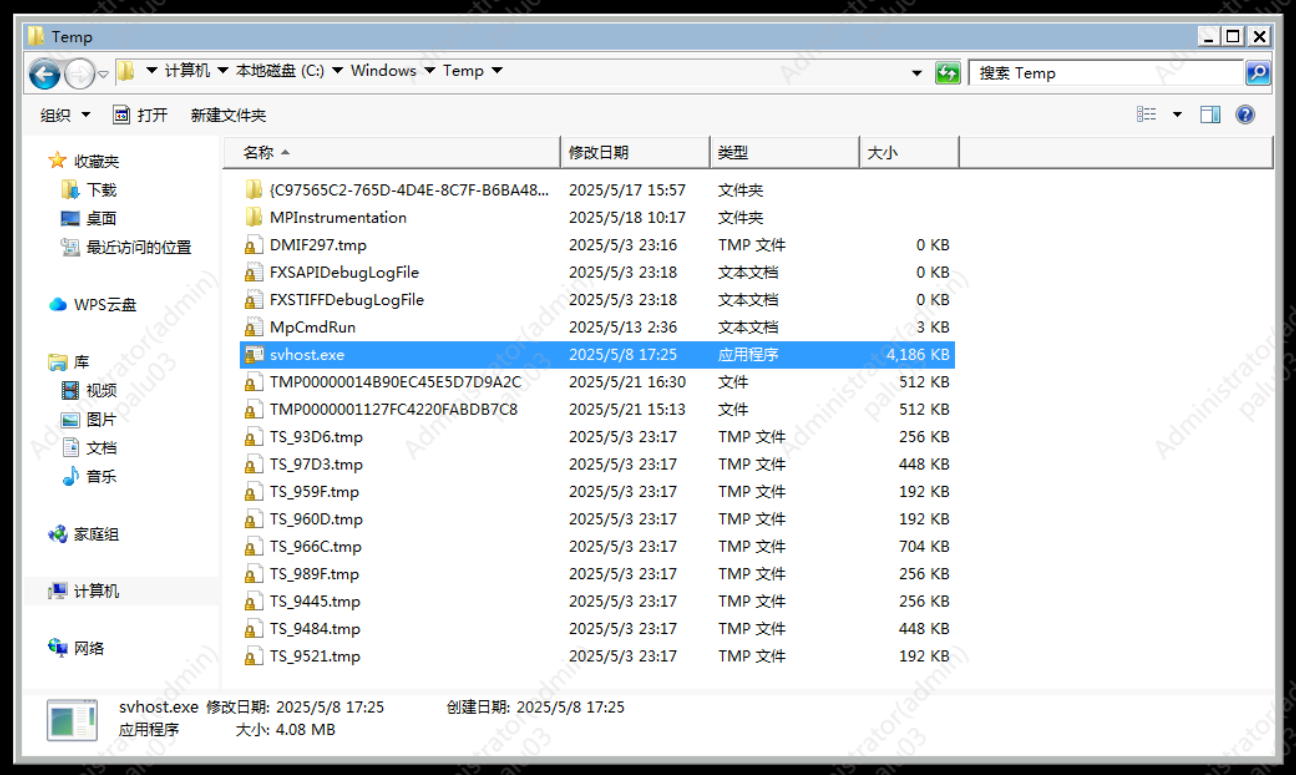Click the search magnifier icon
The image size is (1296, 775).
(1257, 73)
